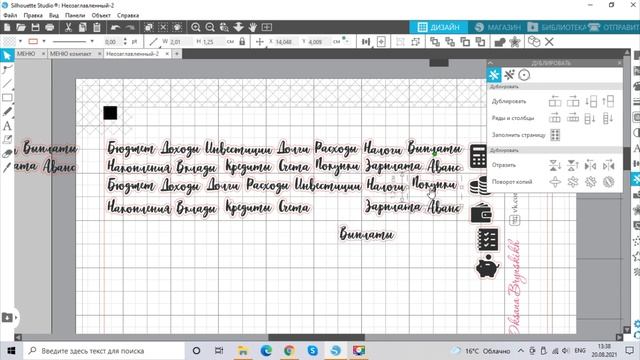The image size is (640, 360).
Task: Open a file with the folder icon
Action: tap(21, 27)
